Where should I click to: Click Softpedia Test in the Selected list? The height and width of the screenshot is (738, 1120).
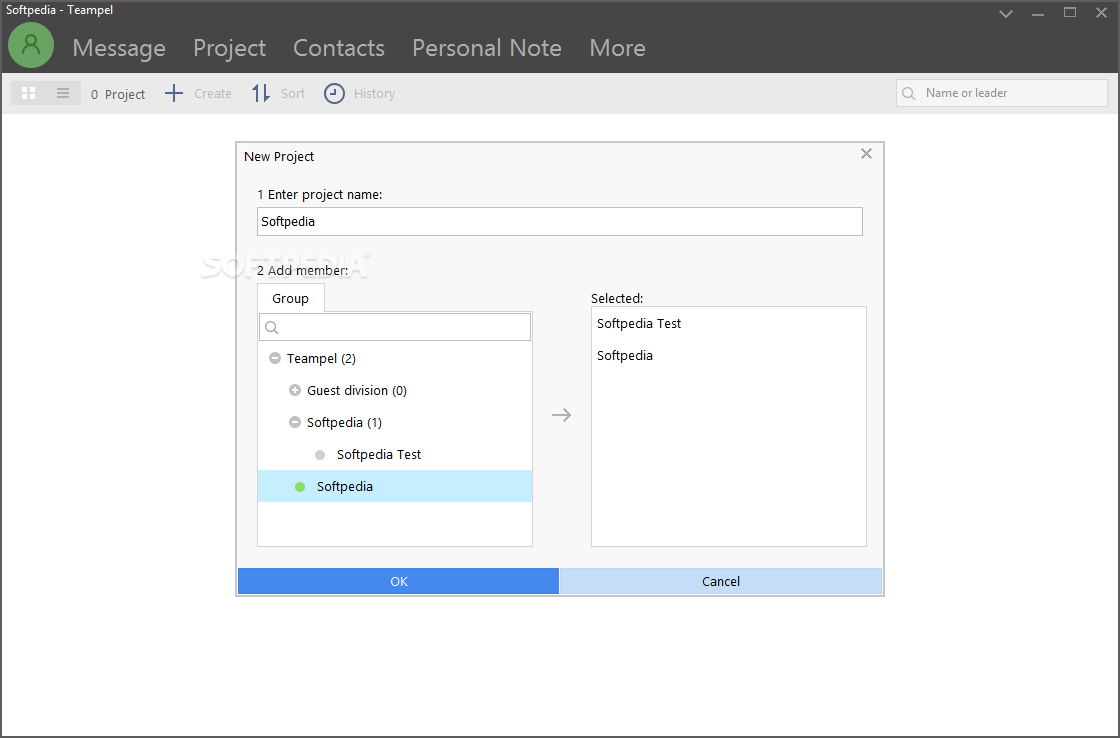639,323
